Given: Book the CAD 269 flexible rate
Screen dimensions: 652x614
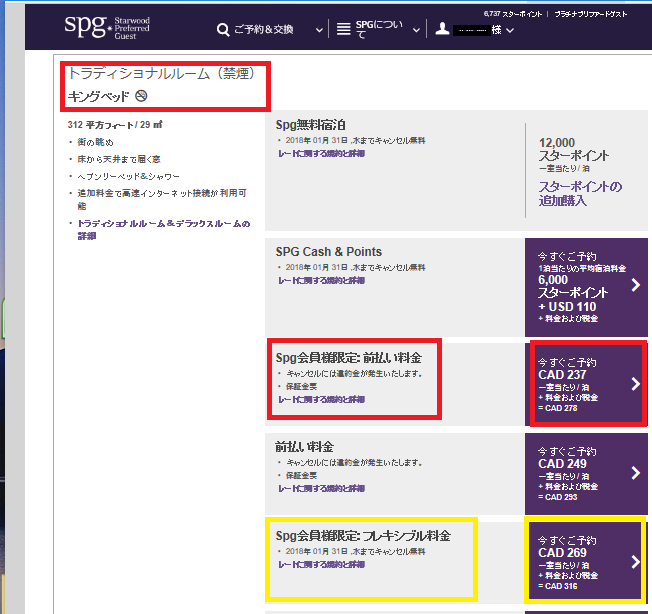Looking at the screenshot, I should tap(586, 562).
